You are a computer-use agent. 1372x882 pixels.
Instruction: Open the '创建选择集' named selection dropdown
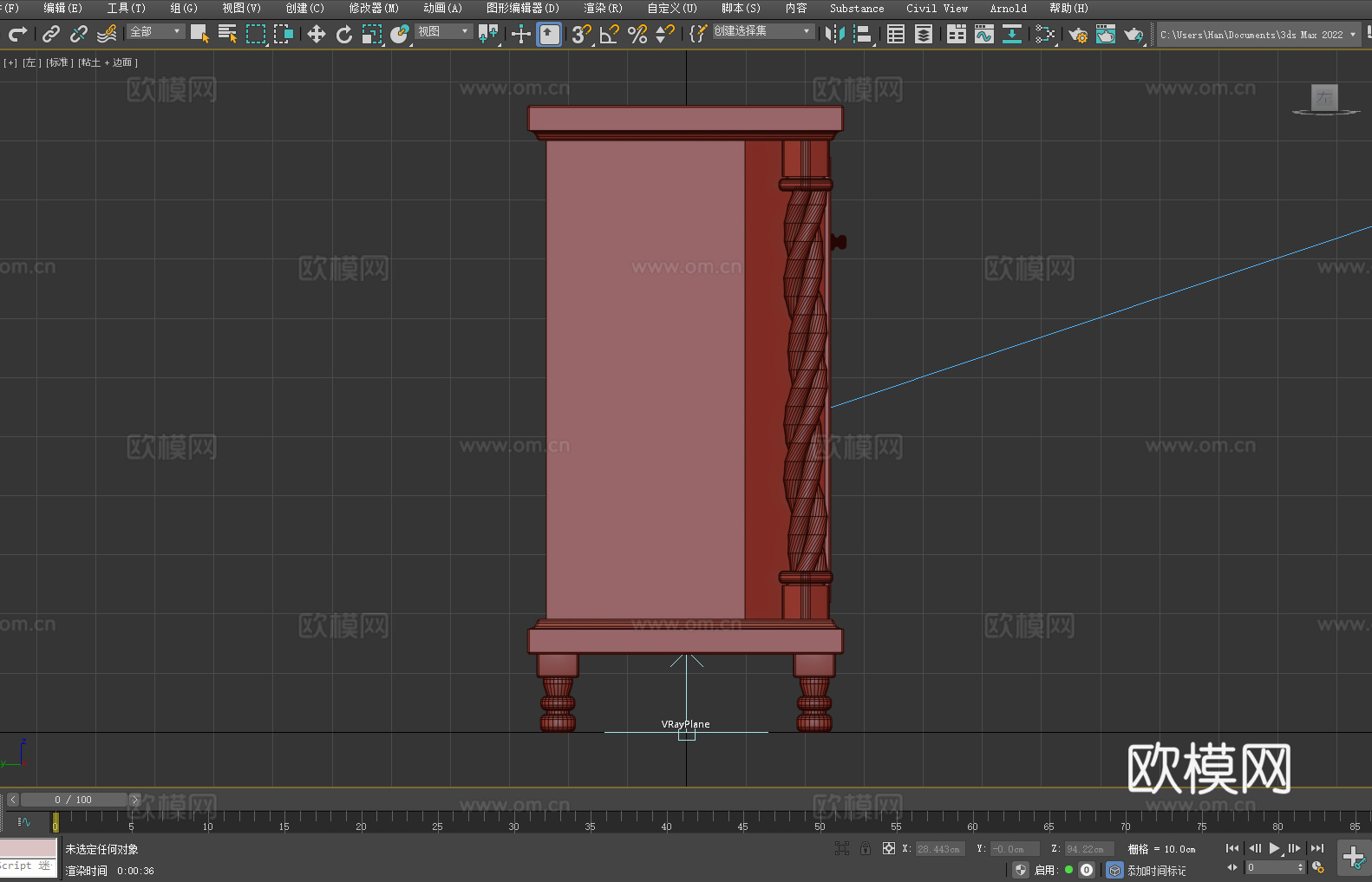coord(763,31)
